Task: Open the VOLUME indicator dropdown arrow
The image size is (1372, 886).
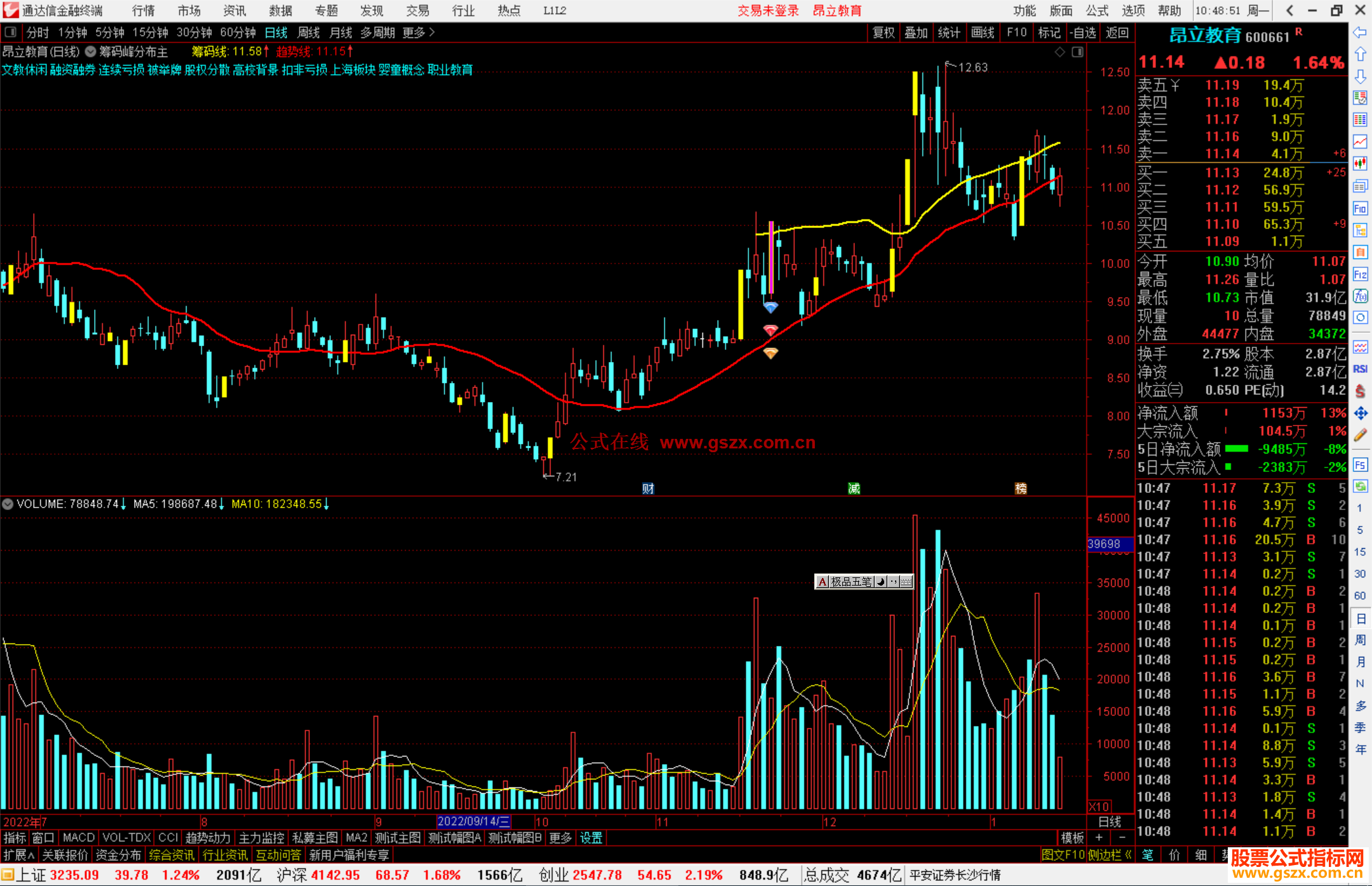Action: (x=8, y=504)
